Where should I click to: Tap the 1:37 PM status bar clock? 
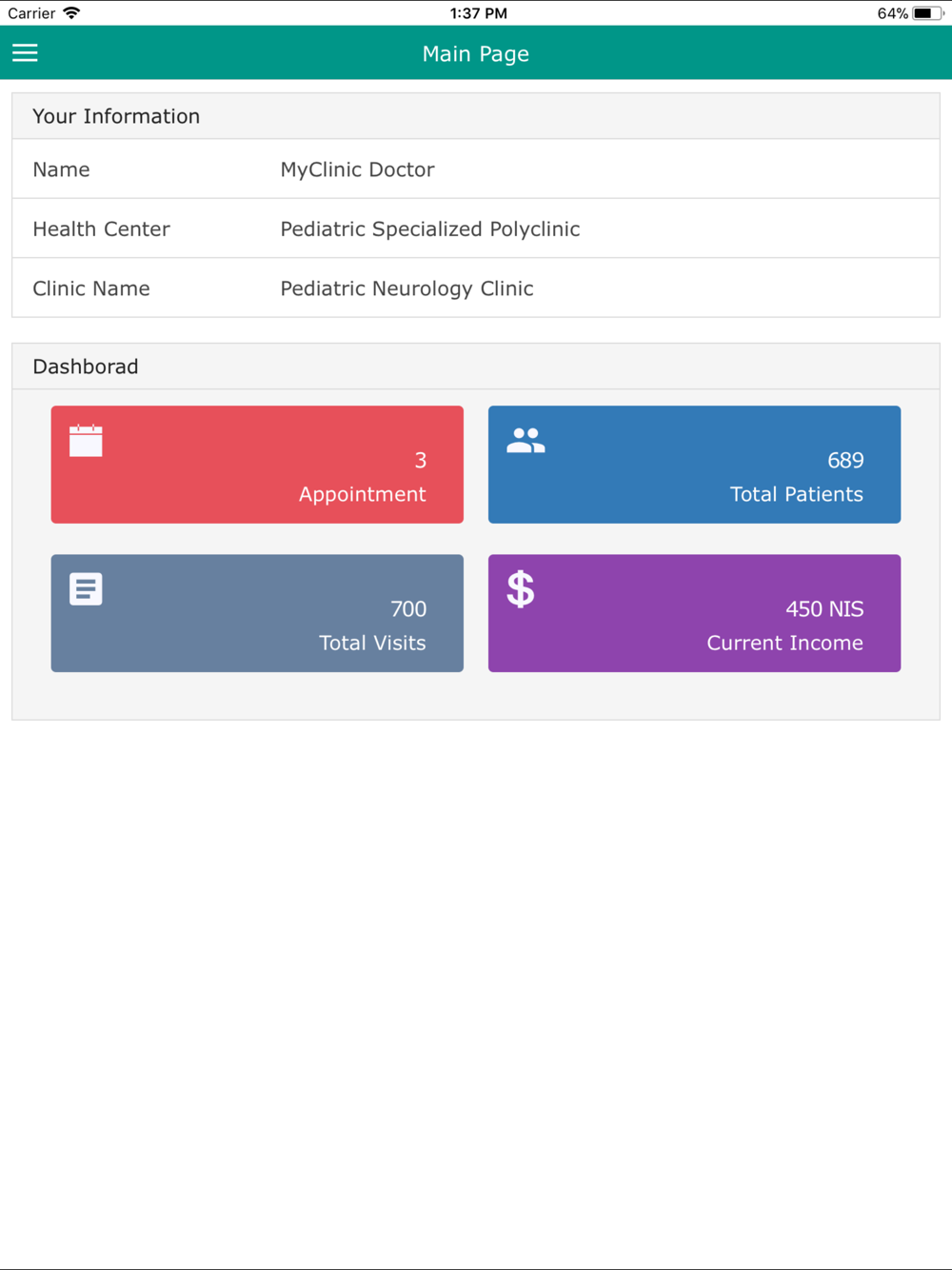tap(478, 13)
